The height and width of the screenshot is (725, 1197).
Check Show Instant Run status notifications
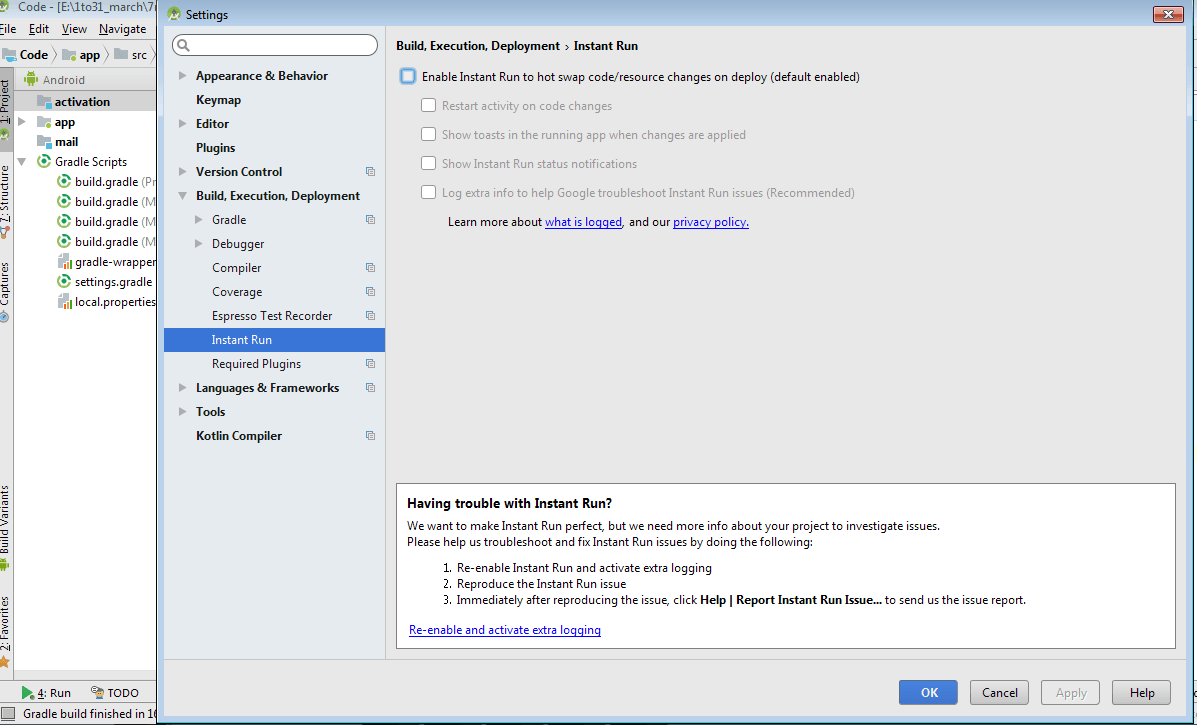[x=428, y=164]
